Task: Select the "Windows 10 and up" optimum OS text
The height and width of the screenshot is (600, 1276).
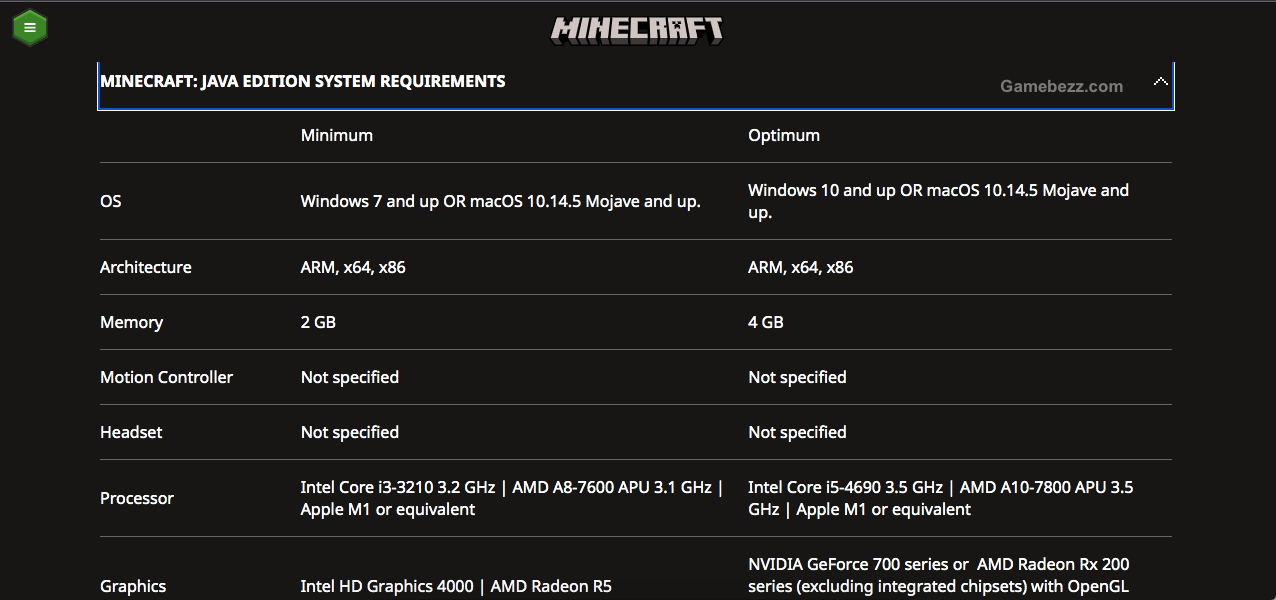Action: (938, 201)
